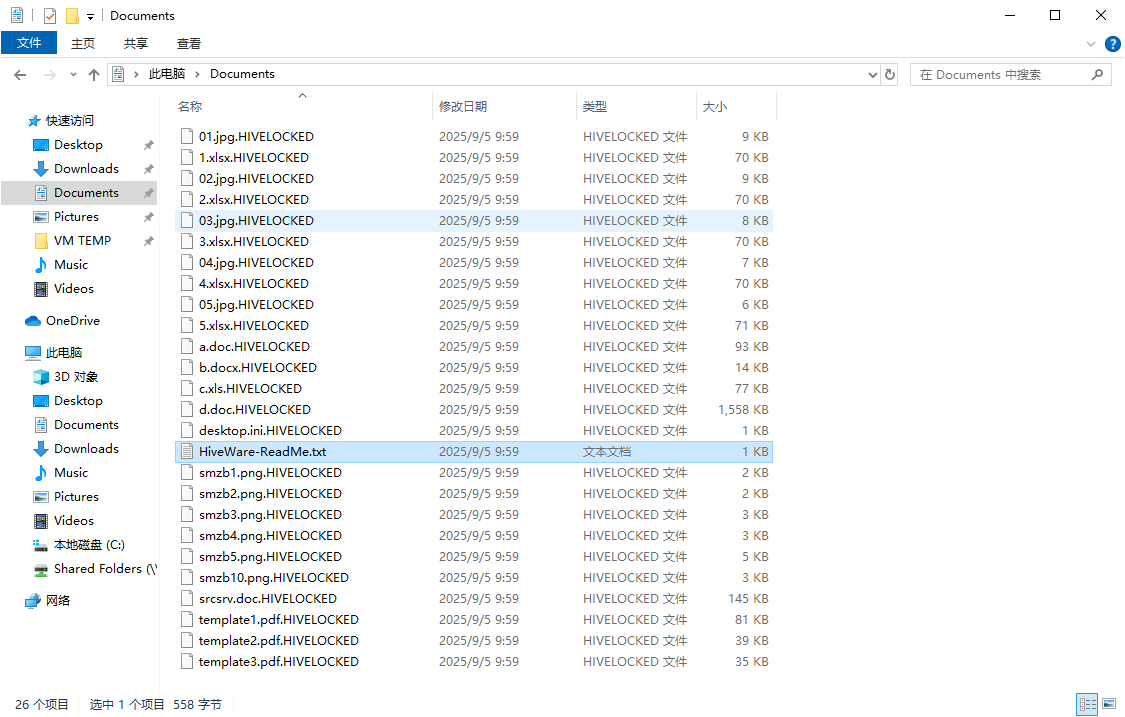Select HiveWare-ReadMe.txt file
1125x717 pixels.
[262, 452]
